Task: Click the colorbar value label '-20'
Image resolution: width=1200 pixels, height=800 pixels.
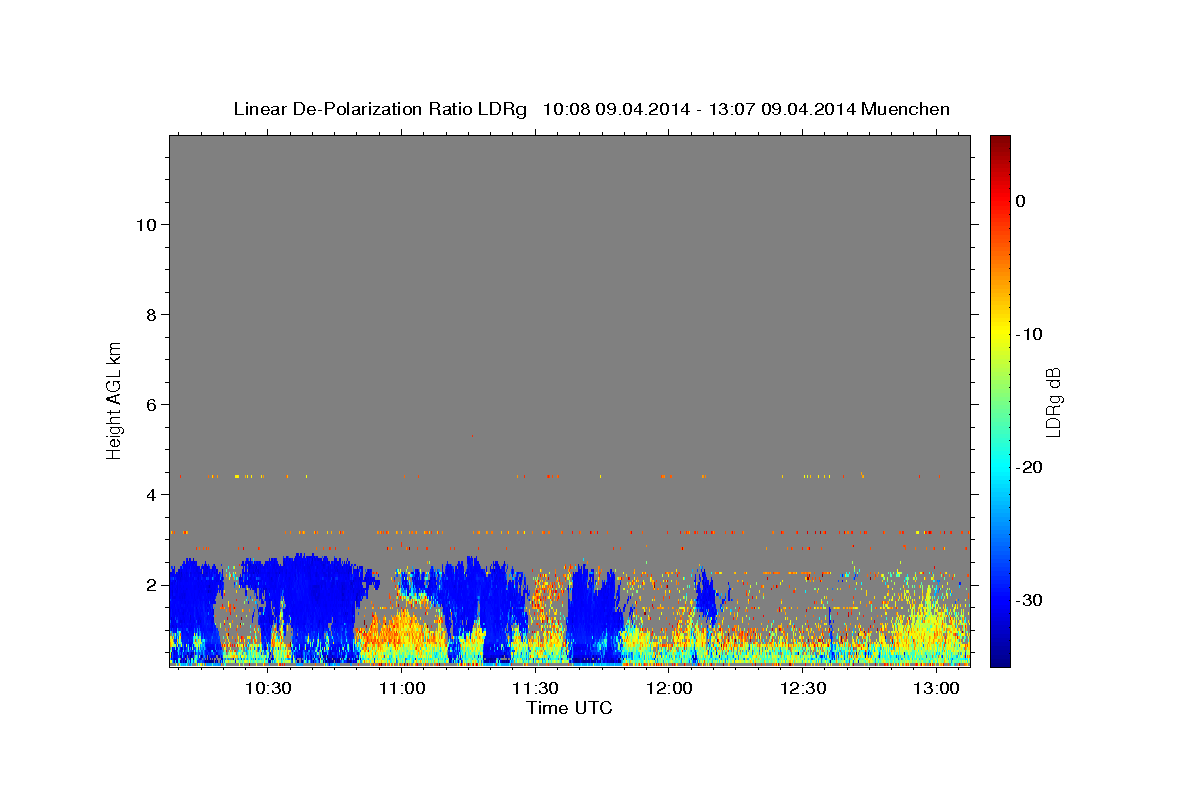Action: (1030, 467)
